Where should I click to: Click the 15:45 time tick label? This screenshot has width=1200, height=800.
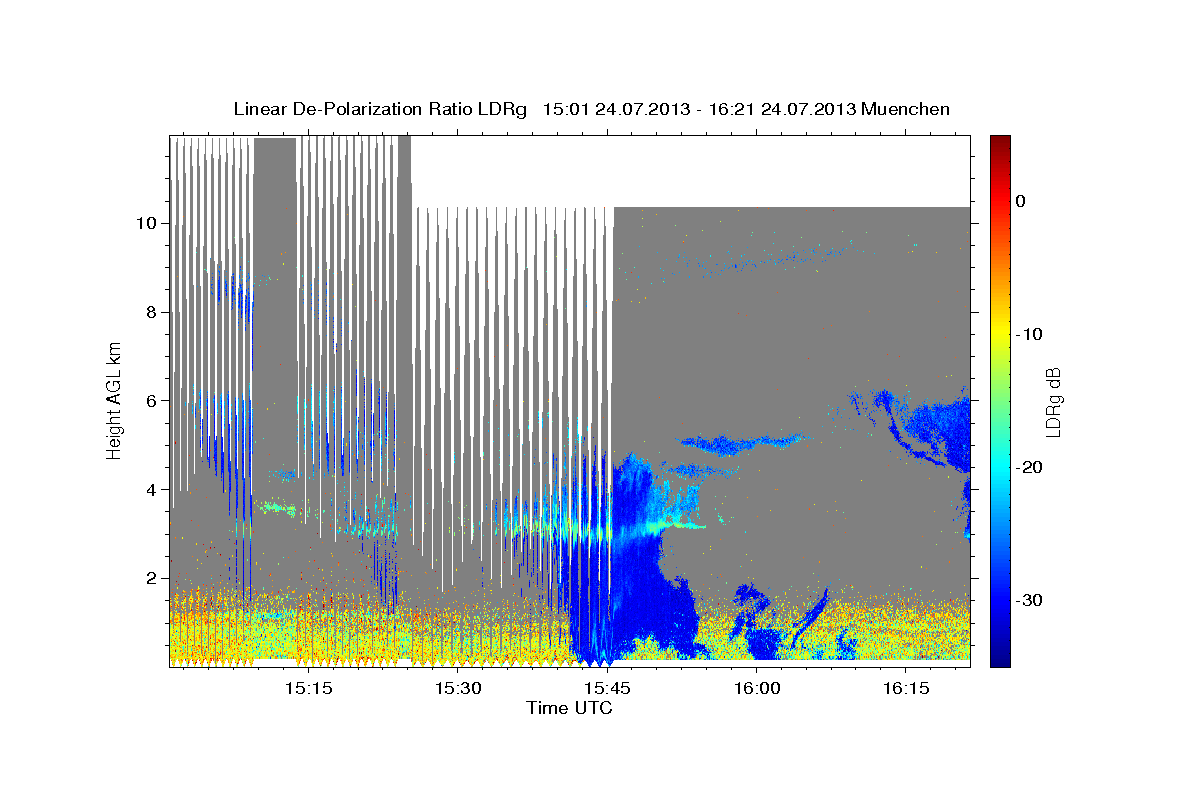[x=607, y=688]
